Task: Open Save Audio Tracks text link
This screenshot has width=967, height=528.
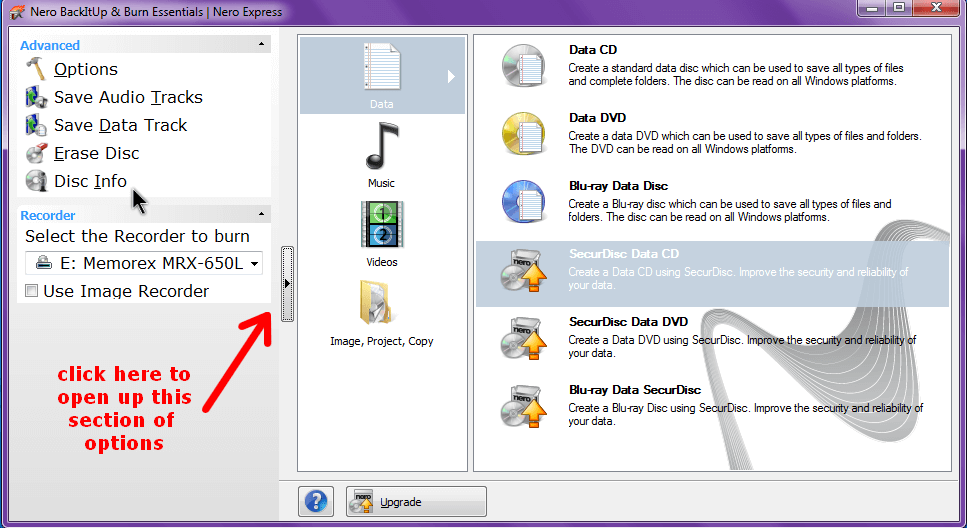Action: (x=128, y=97)
